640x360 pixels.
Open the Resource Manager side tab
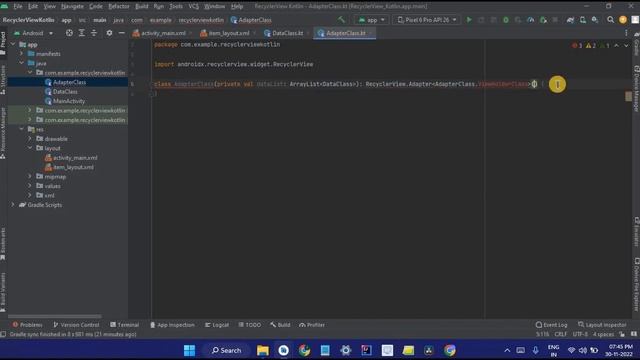(3, 133)
